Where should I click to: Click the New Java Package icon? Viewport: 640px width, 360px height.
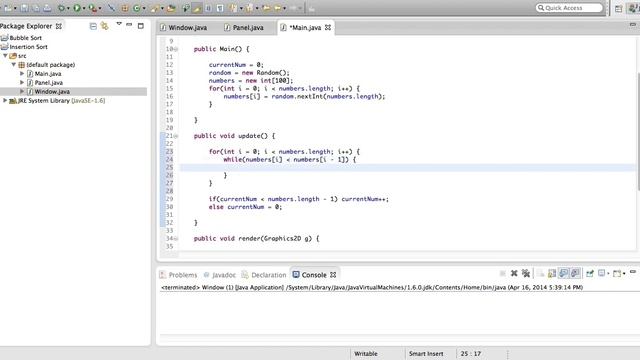coord(125,8)
